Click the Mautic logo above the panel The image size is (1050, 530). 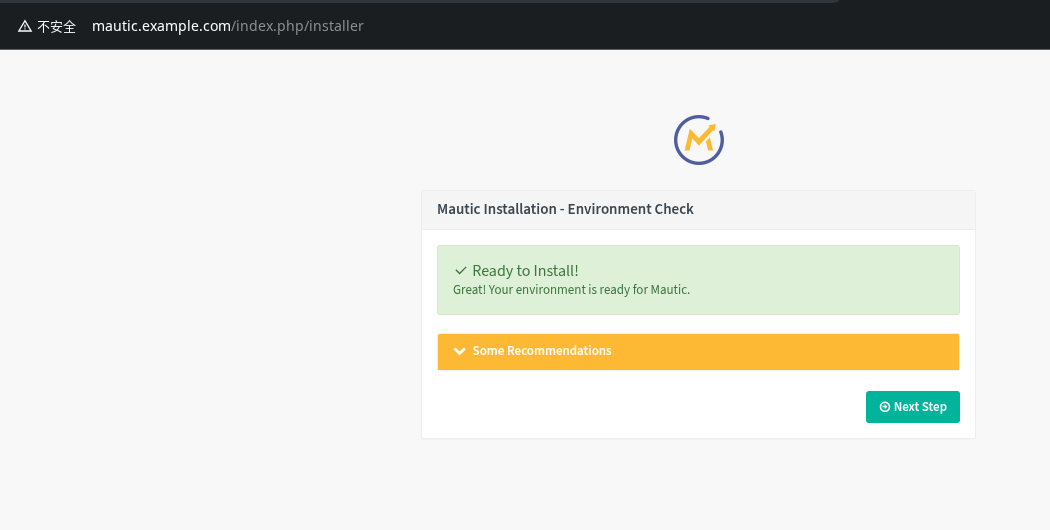pyautogui.click(x=698, y=140)
